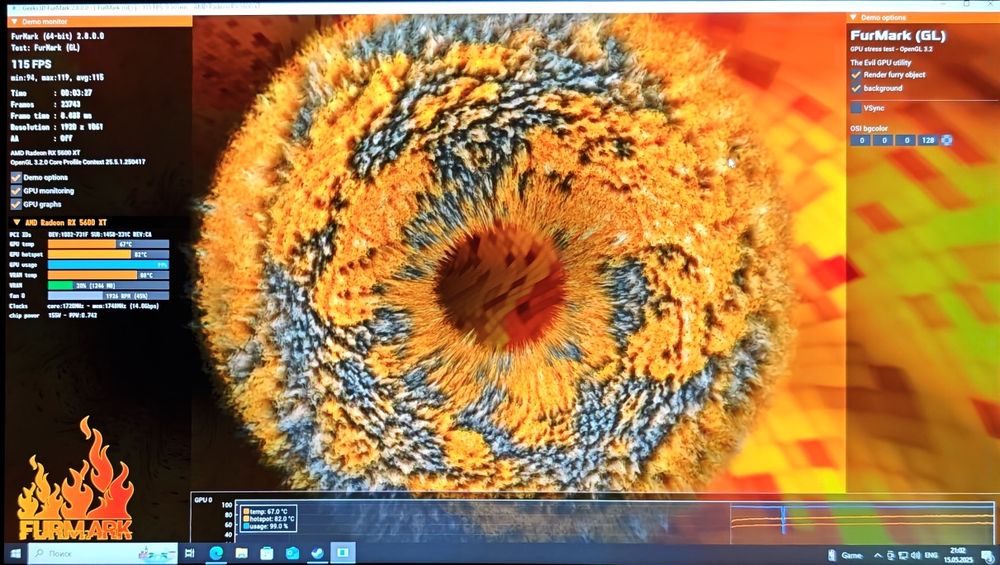Uncheck the GPU graphs checkbox

click(x=16, y=204)
